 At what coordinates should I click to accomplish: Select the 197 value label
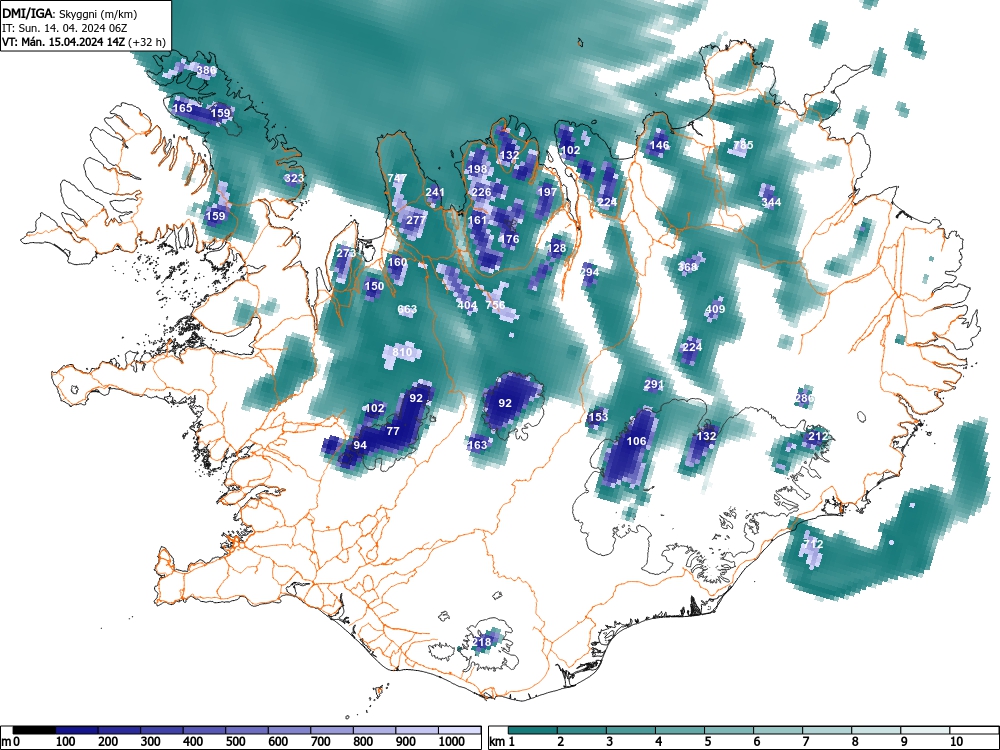click(x=547, y=192)
